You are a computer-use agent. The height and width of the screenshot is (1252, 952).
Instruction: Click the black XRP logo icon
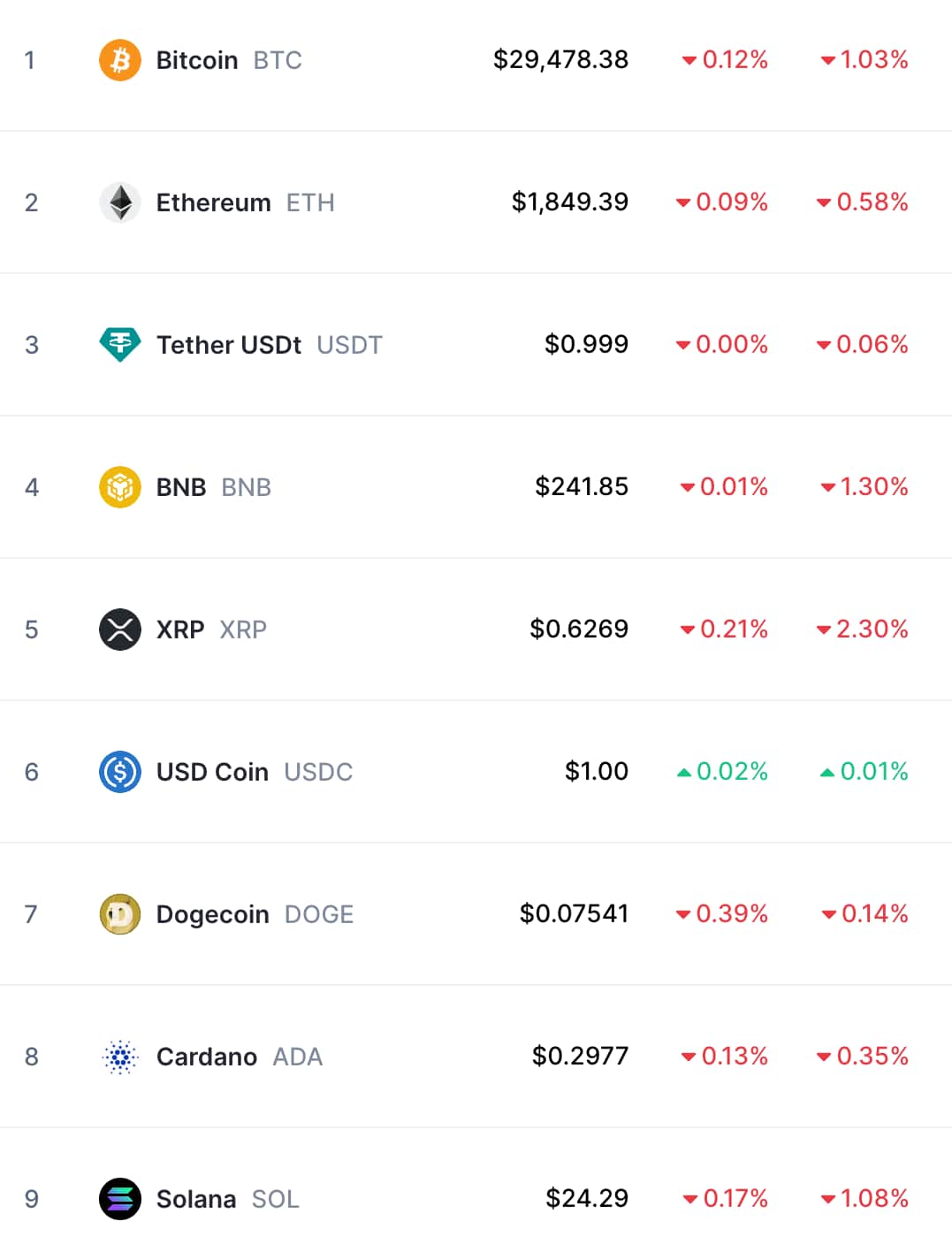point(120,630)
